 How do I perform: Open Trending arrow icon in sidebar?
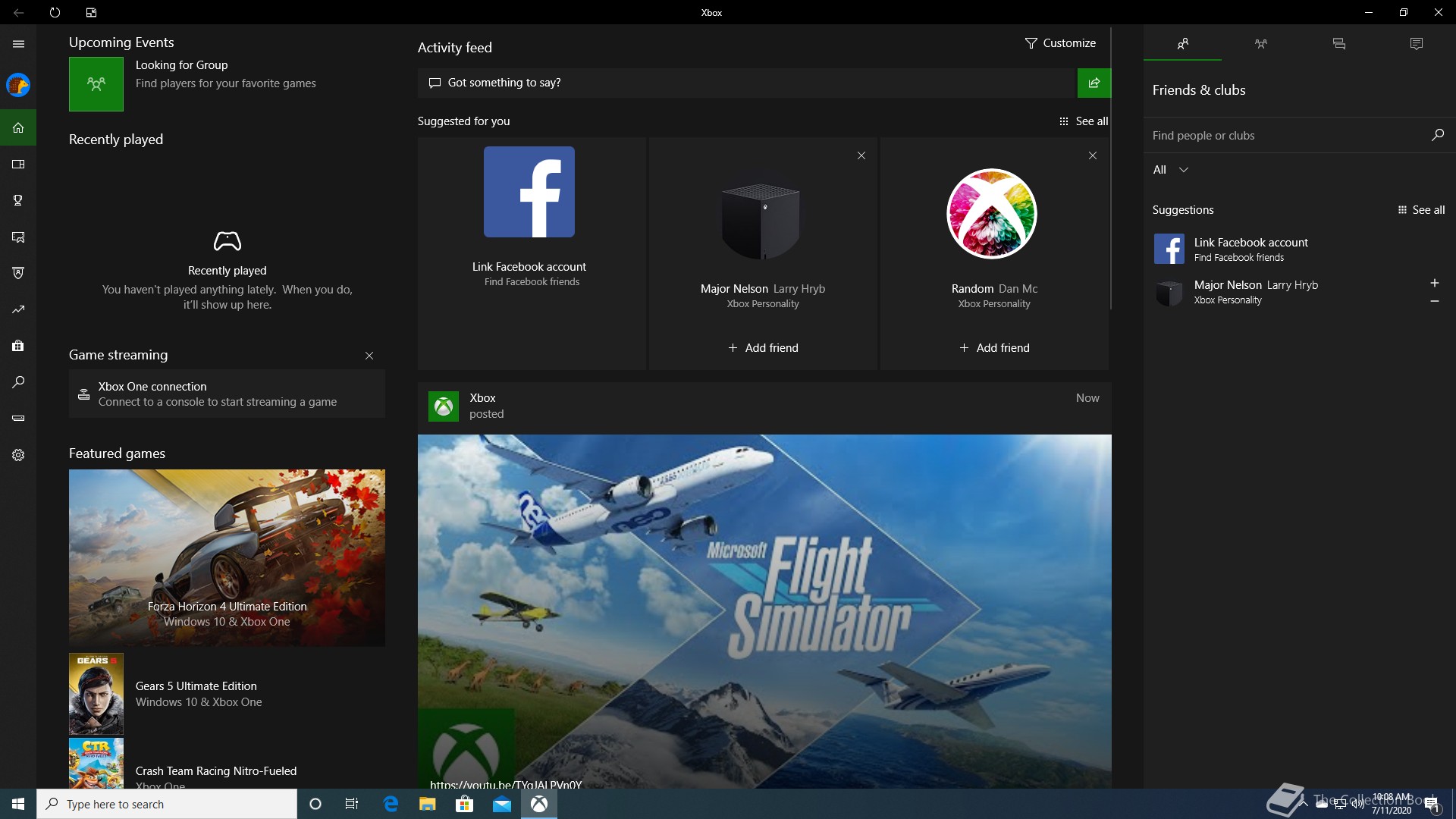(x=18, y=309)
